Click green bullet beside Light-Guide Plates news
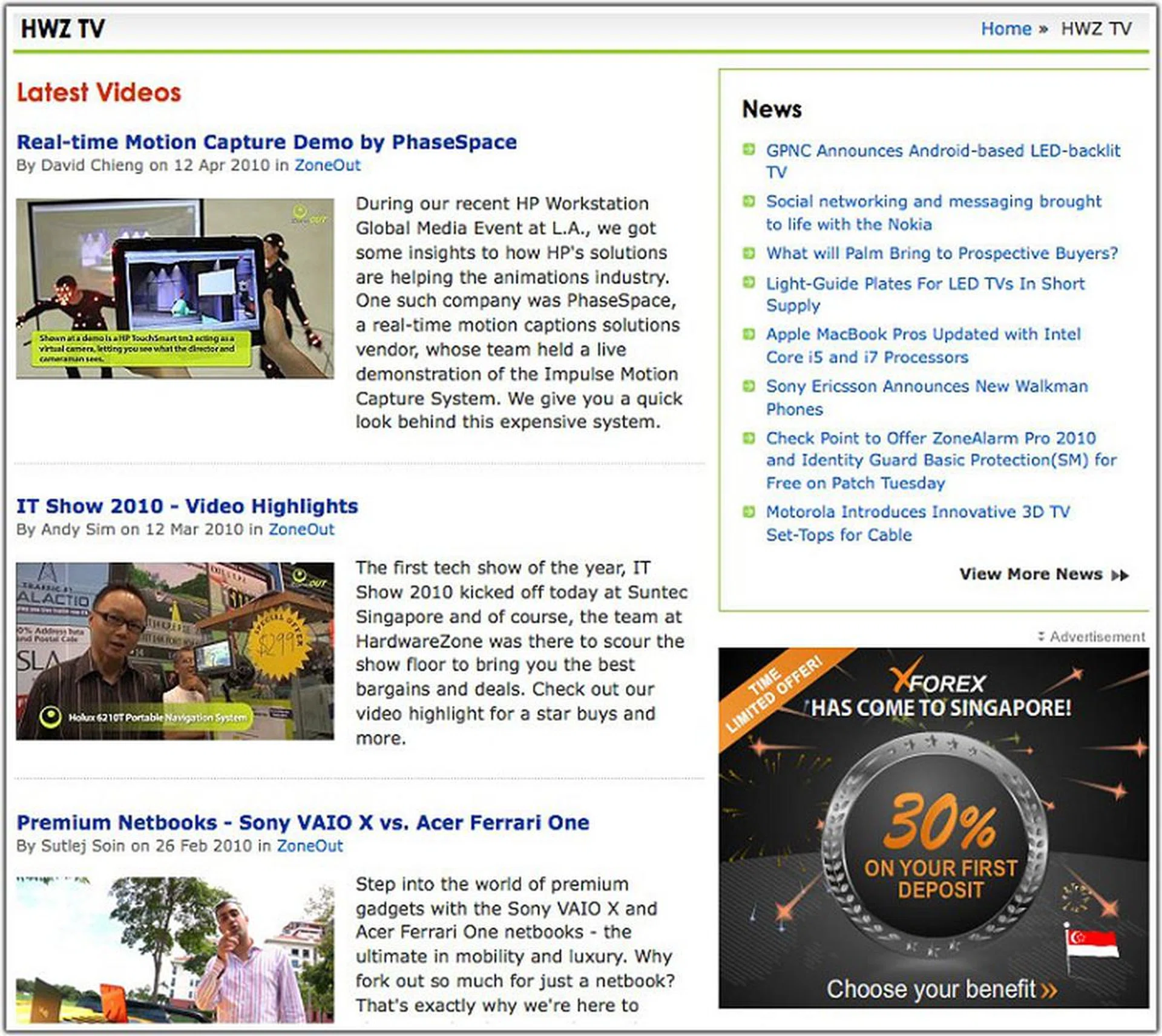1162x1036 pixels. pos(749,282)
